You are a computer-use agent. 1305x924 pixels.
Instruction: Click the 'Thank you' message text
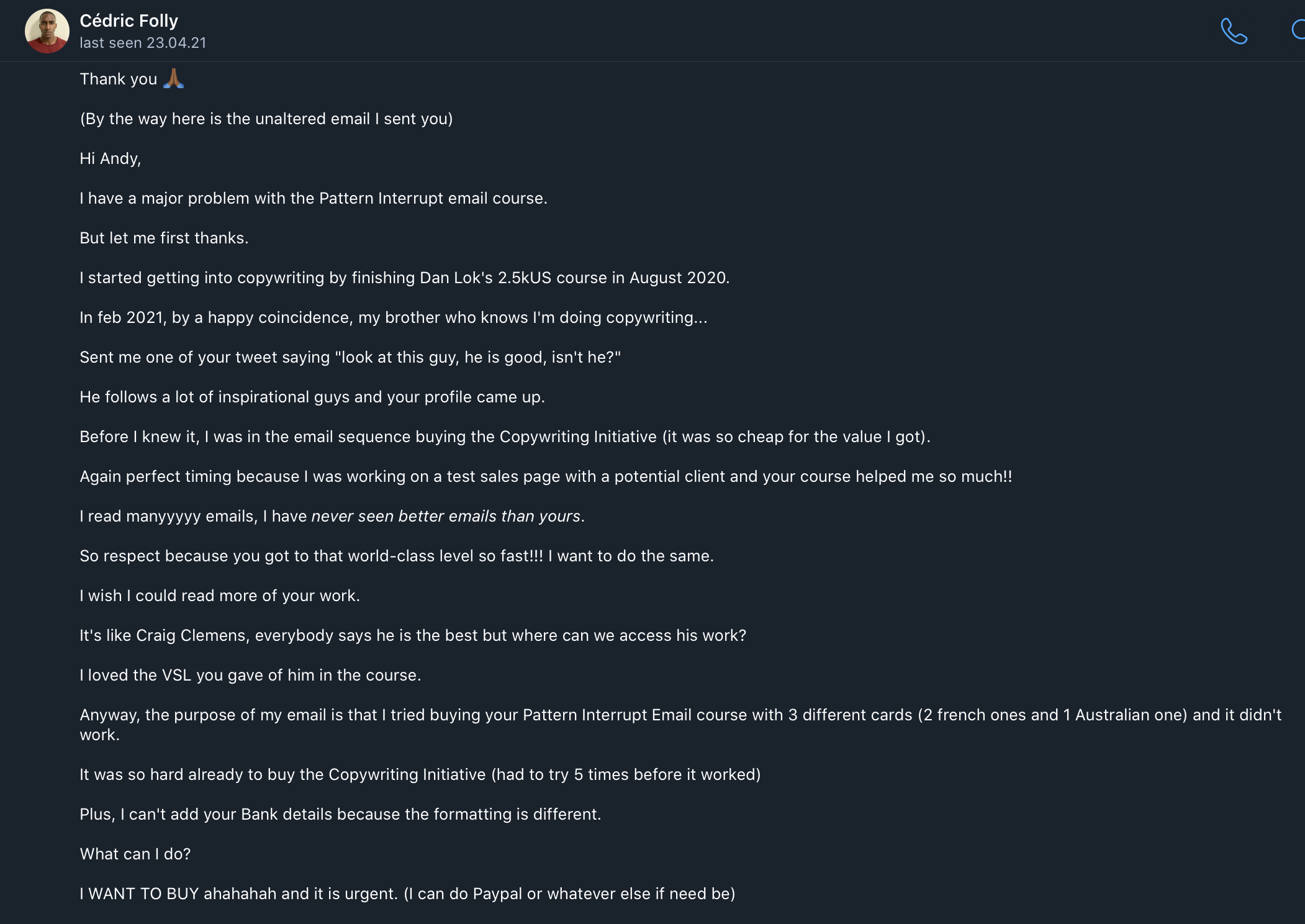pos(119,79)
